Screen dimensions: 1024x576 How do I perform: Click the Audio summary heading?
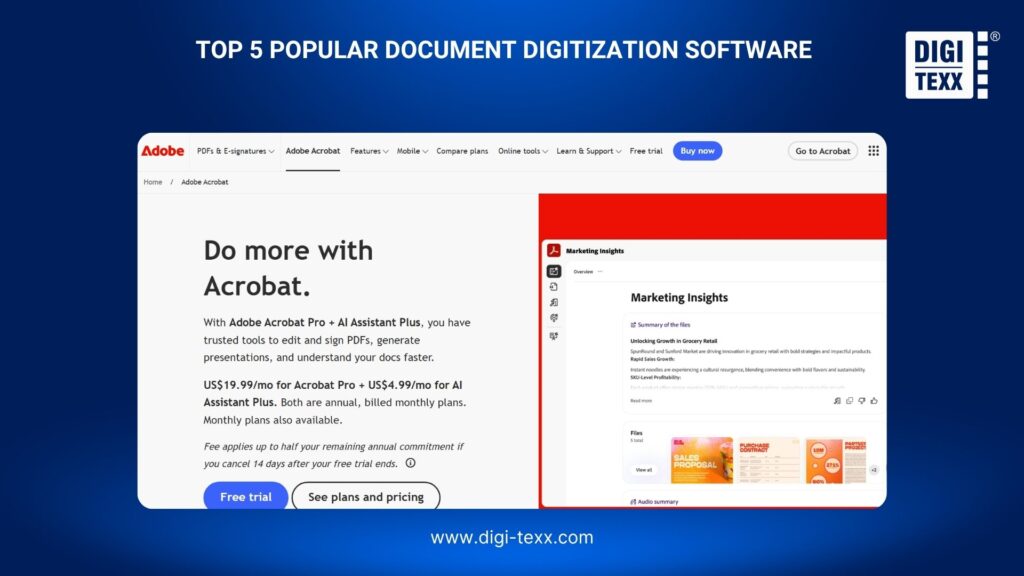pos(654,502)
